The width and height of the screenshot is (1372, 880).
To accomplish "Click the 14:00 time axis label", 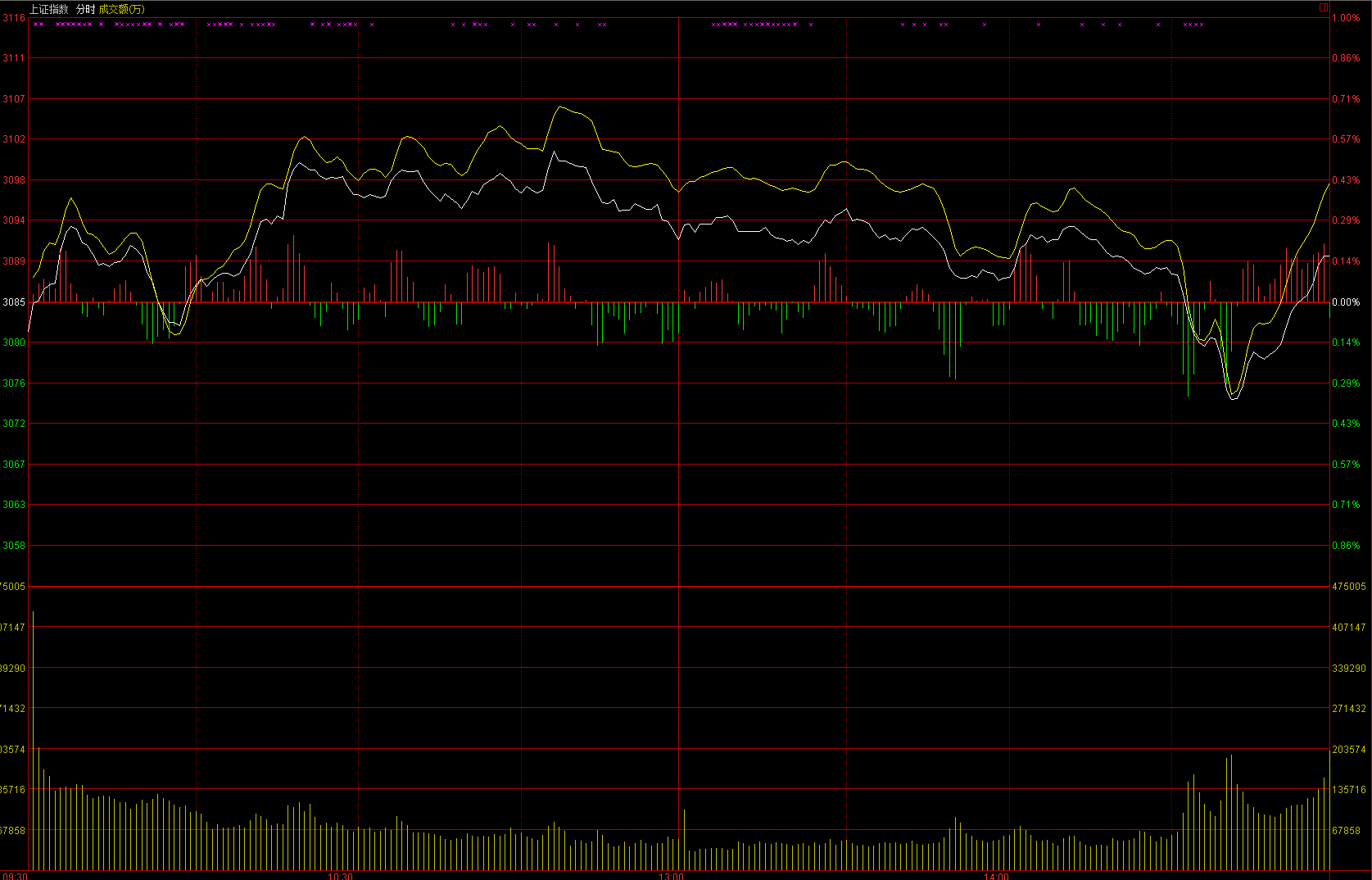I will tap(996, 876).
